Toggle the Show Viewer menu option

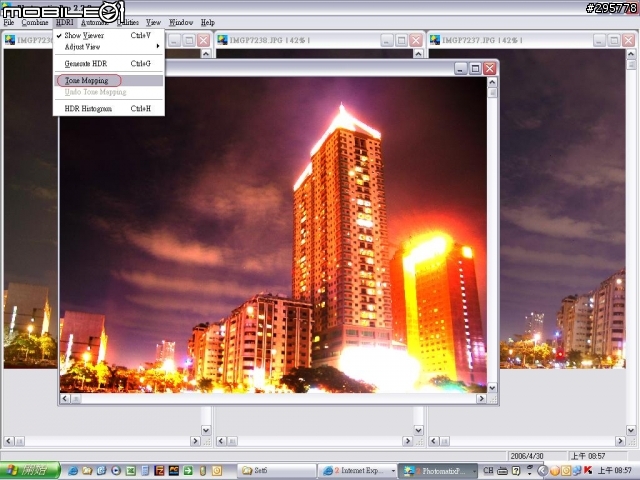(x=109, y=36)
